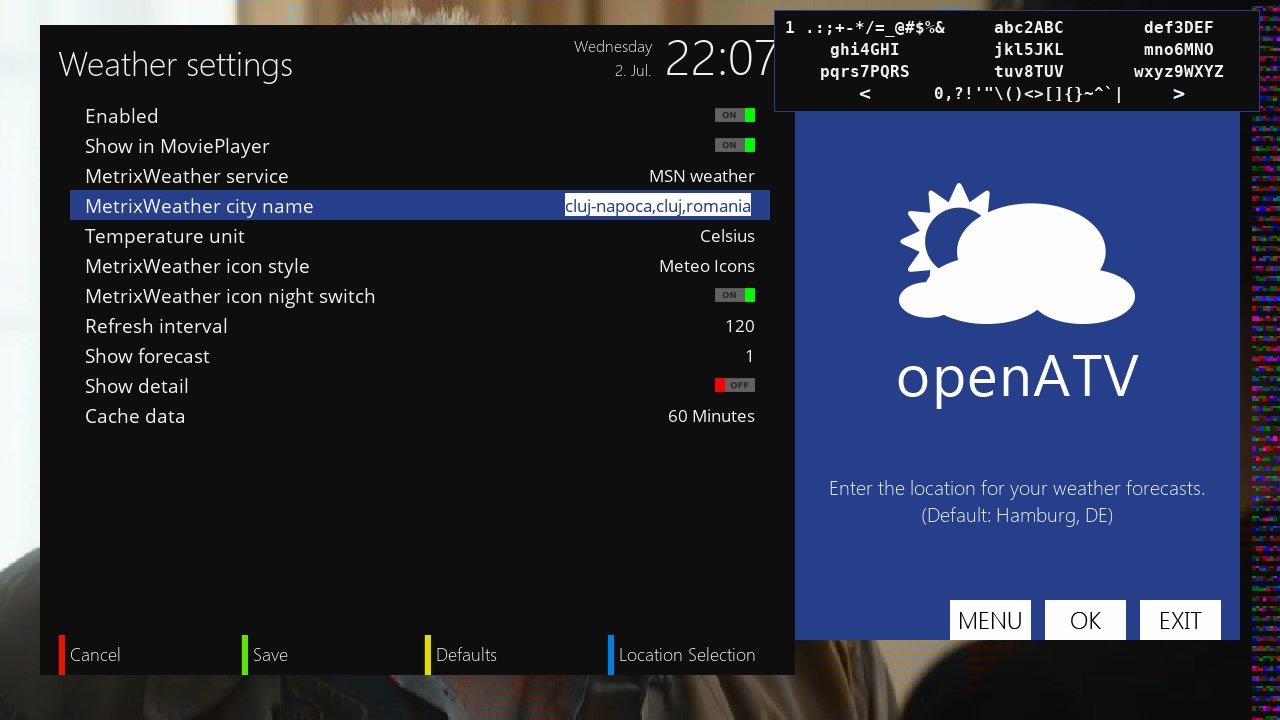Viewport: 1280px width, 720px height.
Task: Change Temperature unit from Celsius
Action: click(726, 236)
